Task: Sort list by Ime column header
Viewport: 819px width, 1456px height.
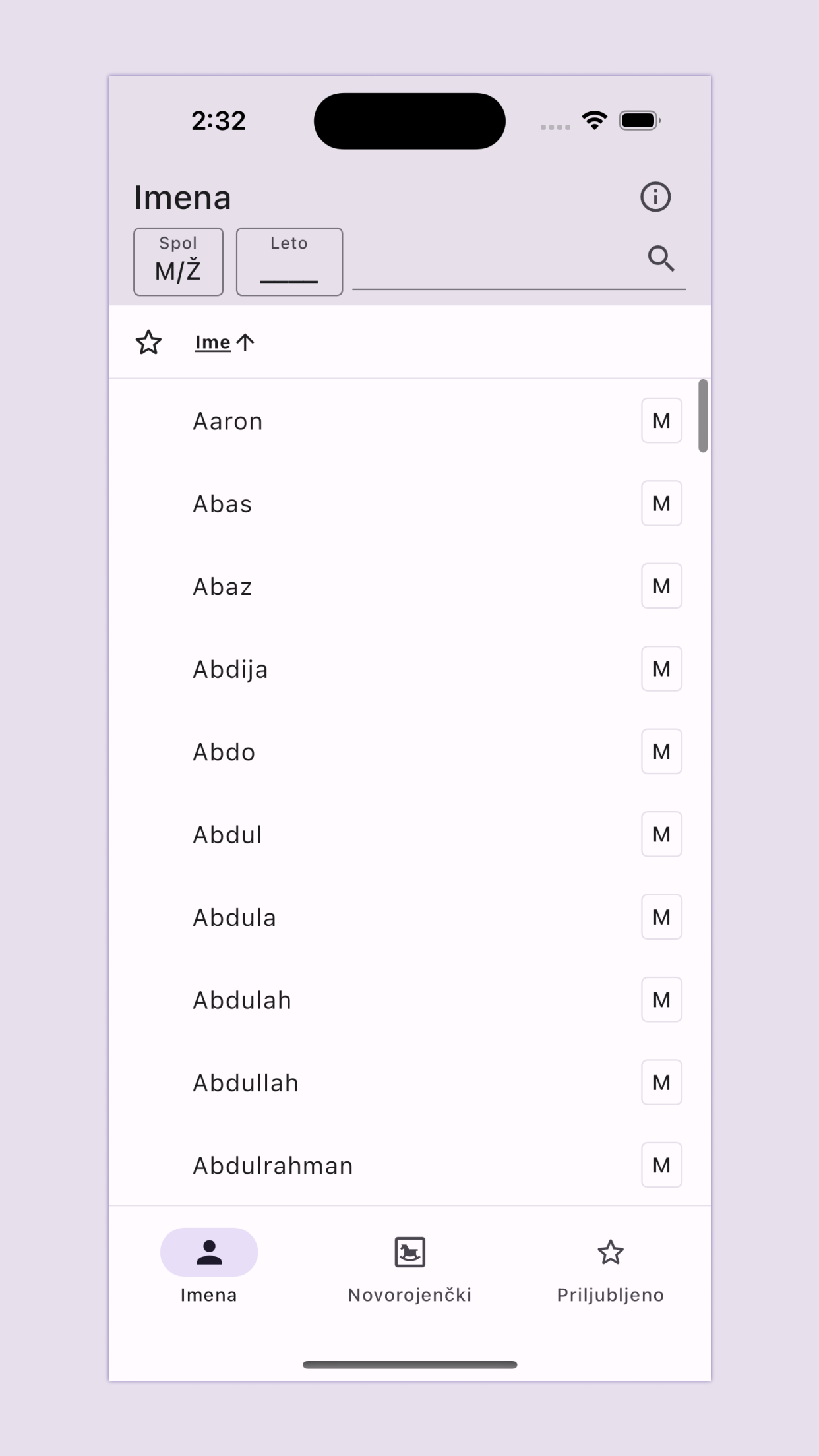Action: click(213, 342)
